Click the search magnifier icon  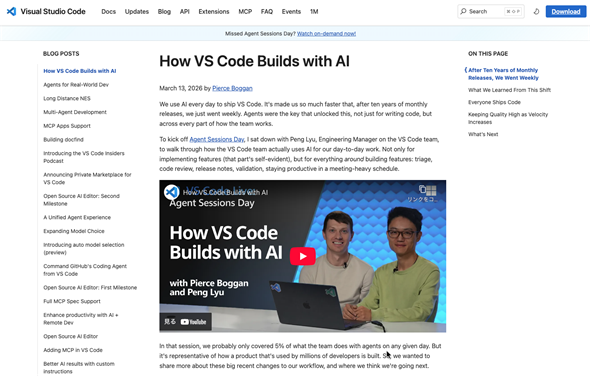click(463, 11)
